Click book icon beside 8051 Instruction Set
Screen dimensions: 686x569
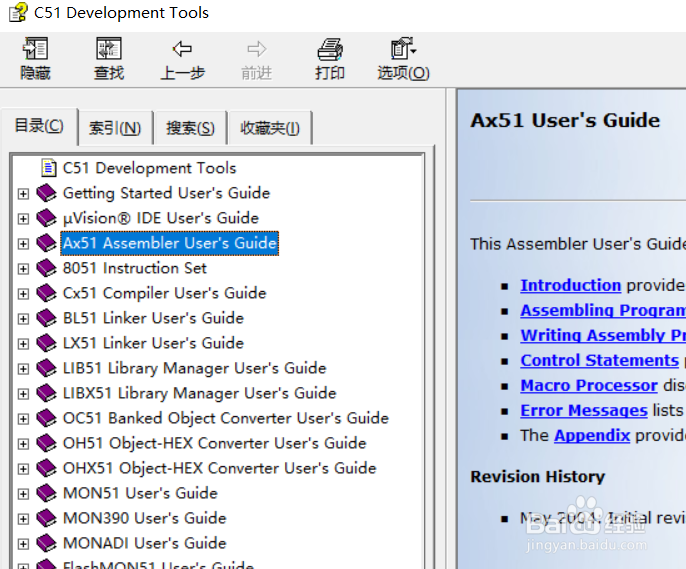(46, 268)
